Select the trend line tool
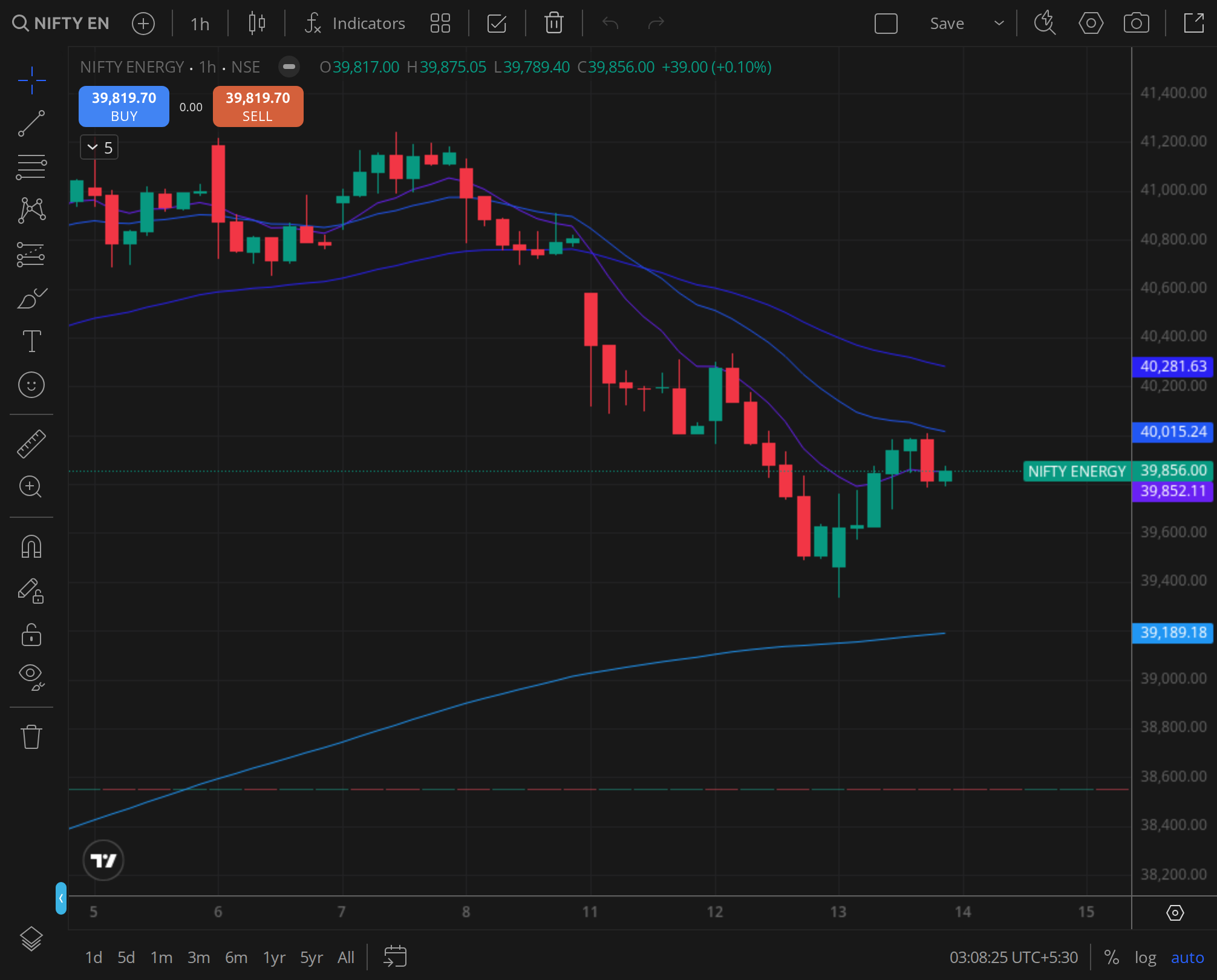Viewport: 1217px width, 980px height. 31,123
